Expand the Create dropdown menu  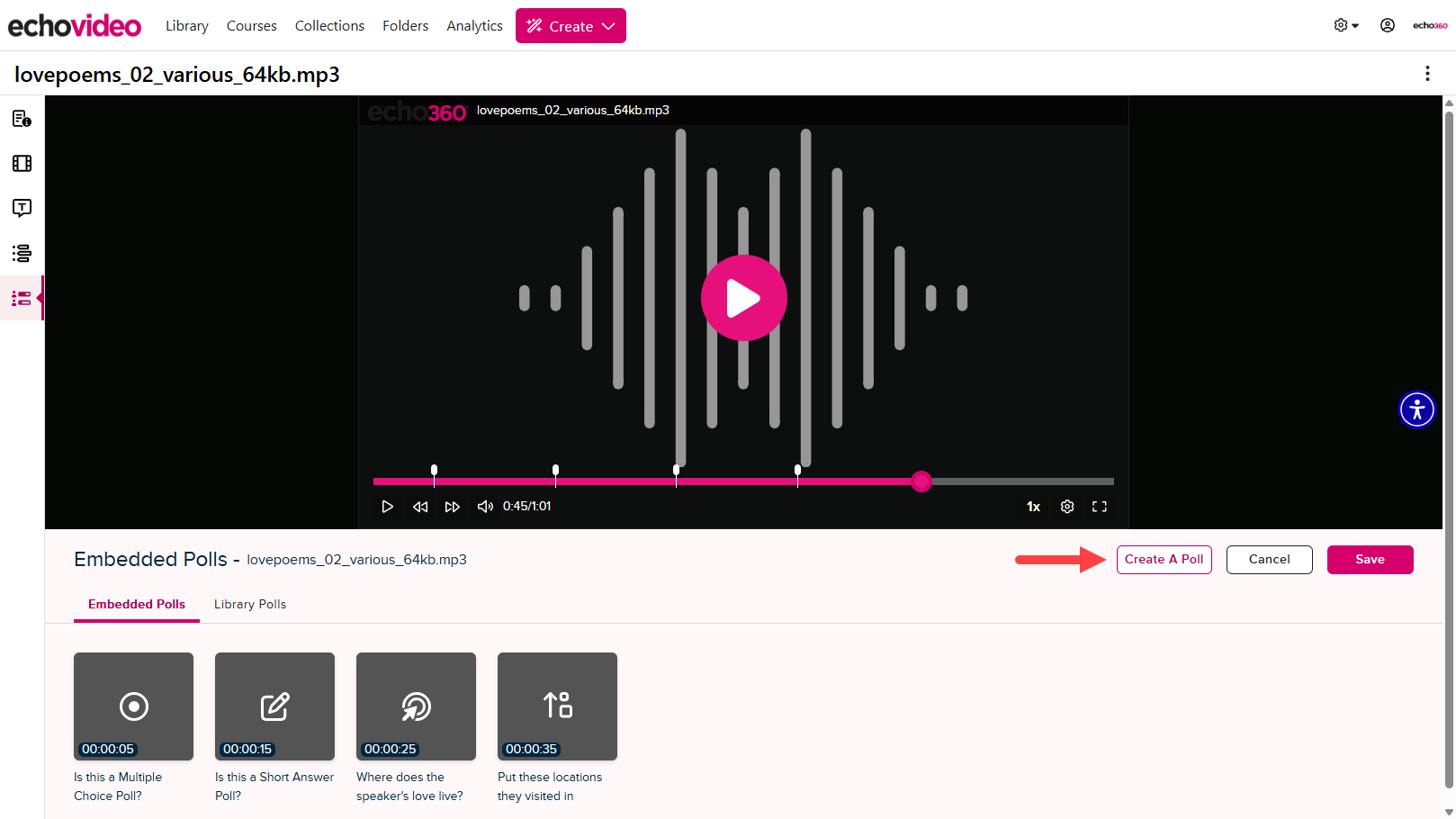click(x=571, y=26)
